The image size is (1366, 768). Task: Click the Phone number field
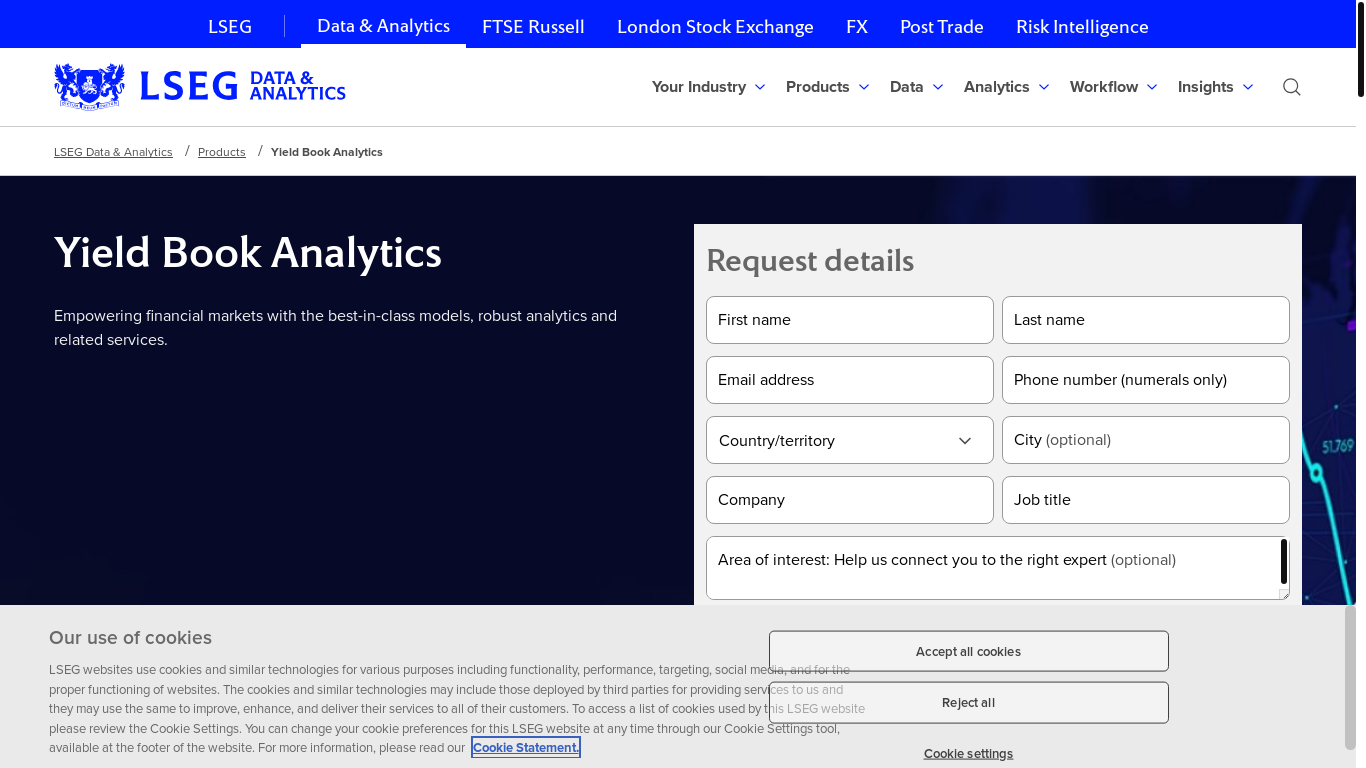coord(1146,380)
